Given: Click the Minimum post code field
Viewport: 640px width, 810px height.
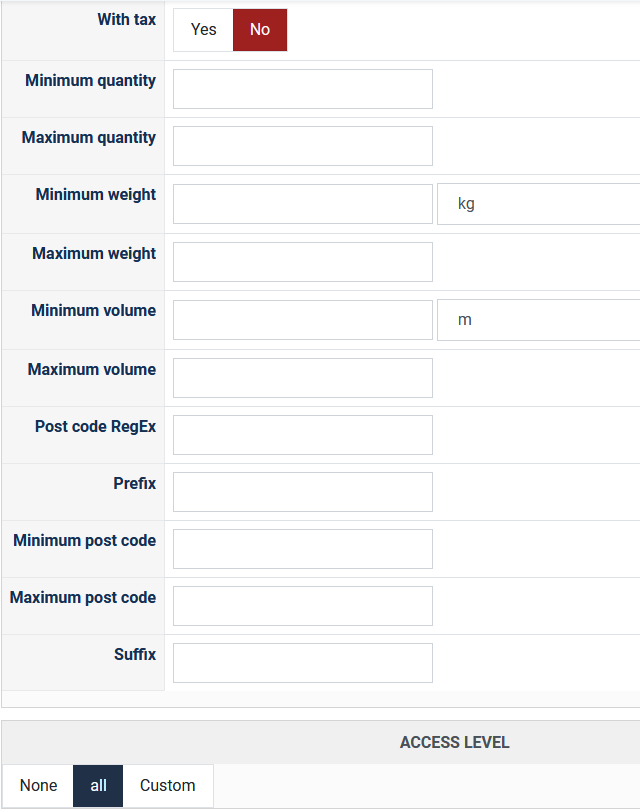Looking at the screenshot, I should 302,549.
